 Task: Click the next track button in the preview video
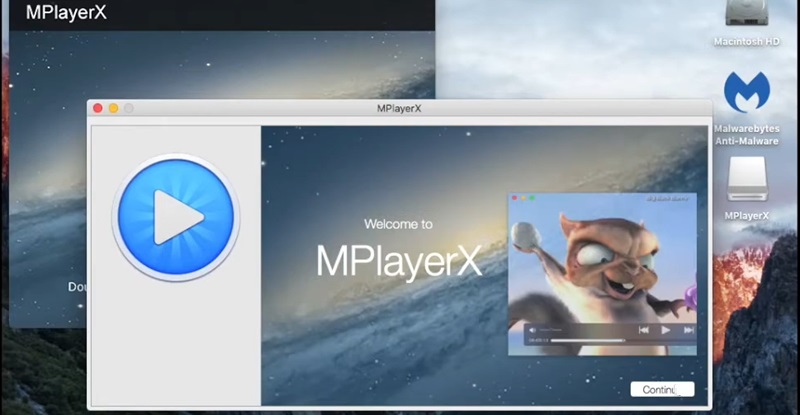pos(688,330)
